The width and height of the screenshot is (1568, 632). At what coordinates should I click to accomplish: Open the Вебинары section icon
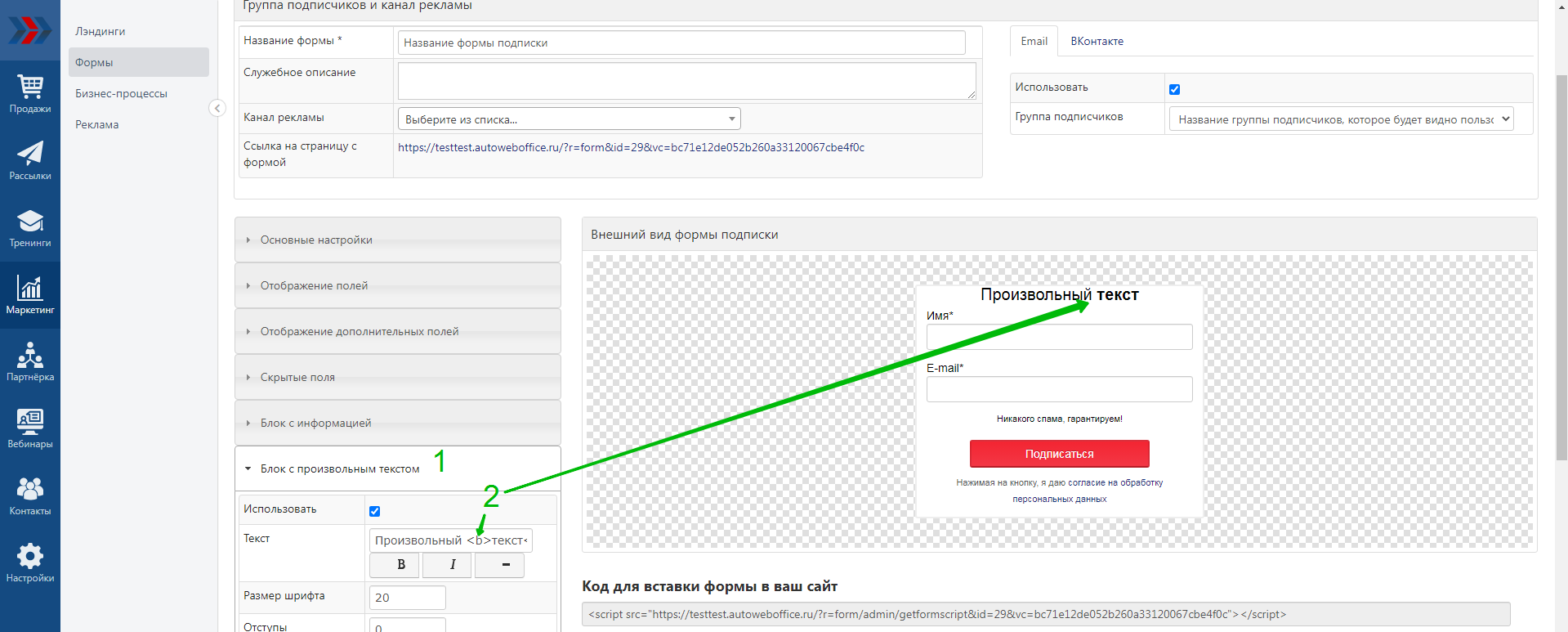coord(30,429)
